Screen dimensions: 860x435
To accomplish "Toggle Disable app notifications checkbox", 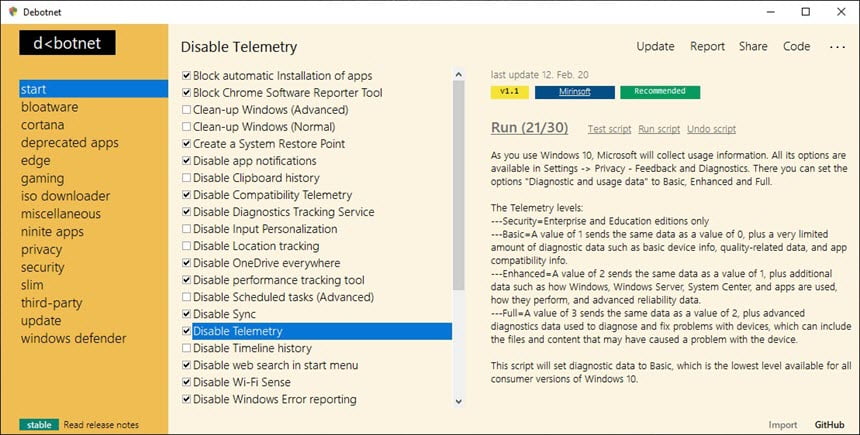I will [x=186, y=161].
